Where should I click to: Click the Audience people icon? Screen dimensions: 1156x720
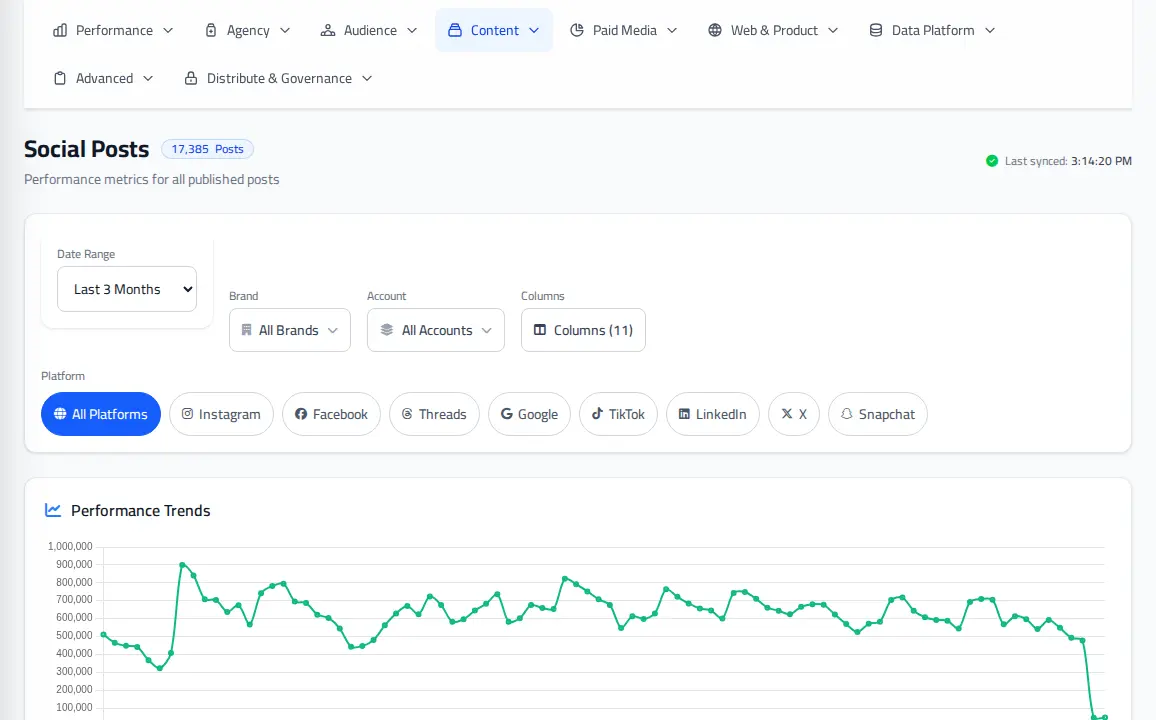click(x=327, y=30)
